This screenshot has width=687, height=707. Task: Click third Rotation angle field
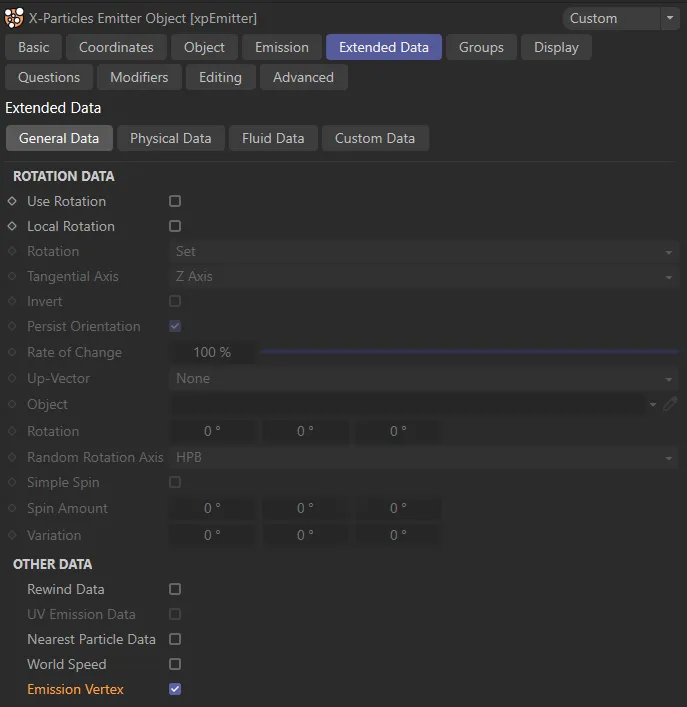pos(398,431)
